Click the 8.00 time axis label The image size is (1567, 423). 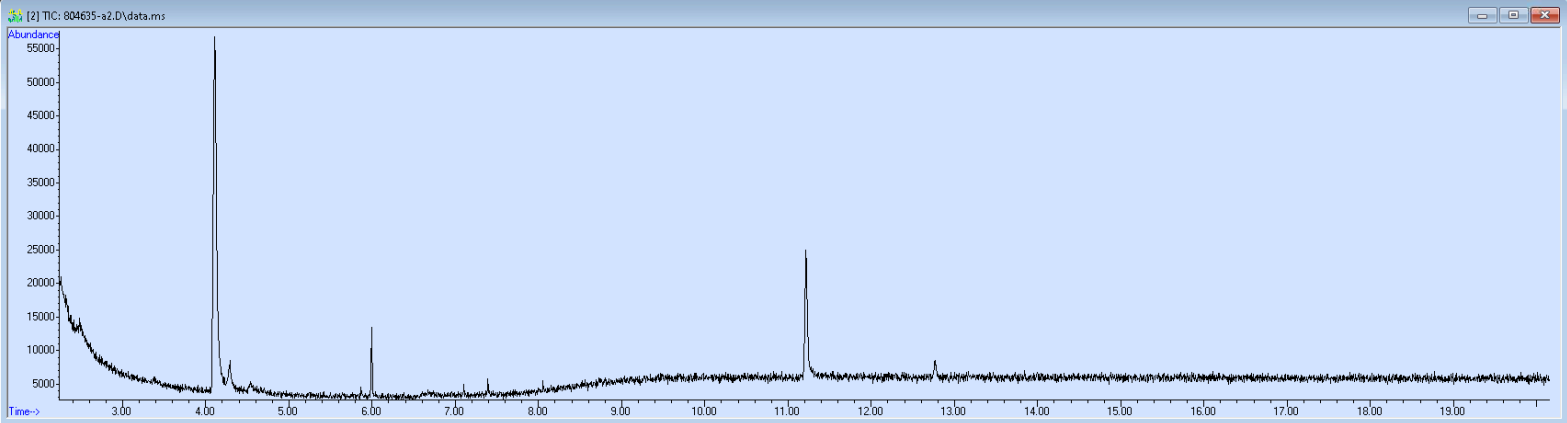point(537,411)
